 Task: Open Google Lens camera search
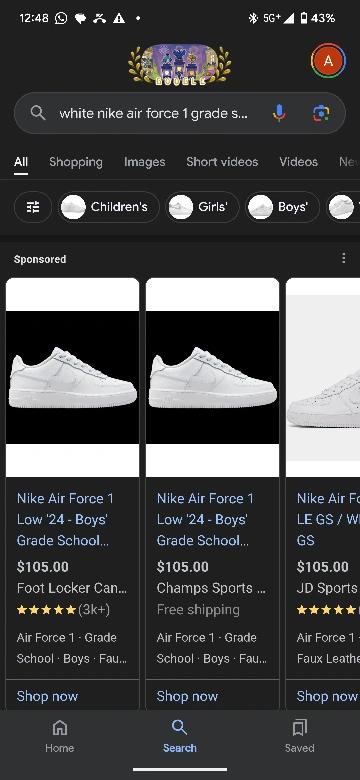pos(321,113)
